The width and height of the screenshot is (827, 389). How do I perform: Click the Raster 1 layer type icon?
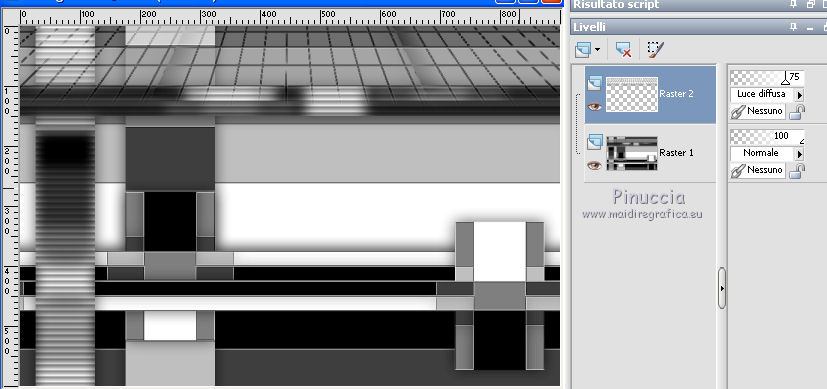[595, 142]
